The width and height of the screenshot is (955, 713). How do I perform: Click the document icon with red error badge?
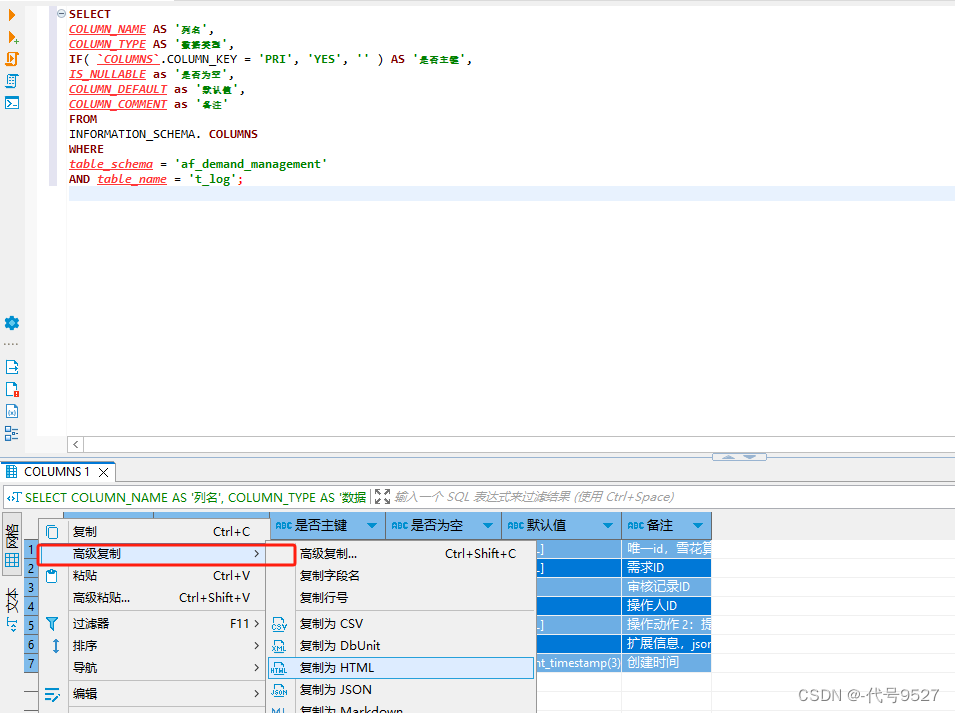point(12,389)
